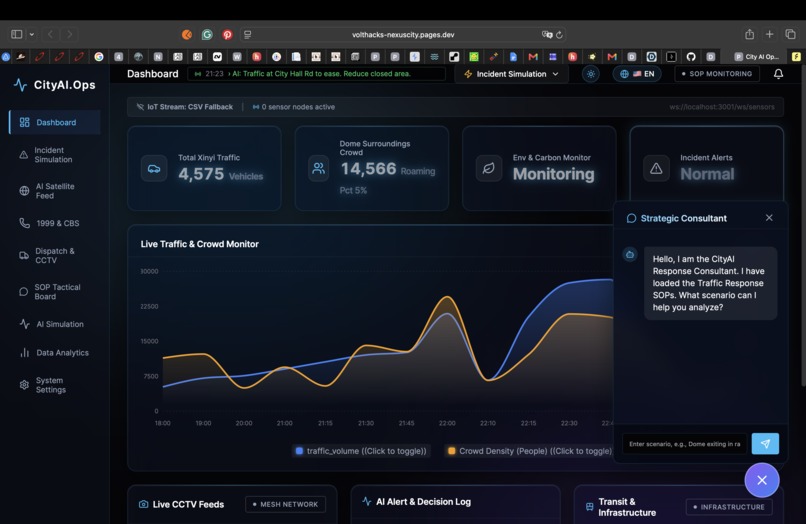Go back with Safari back arrow
Image resolution: width=806 pixels, height=524 pixels.
pyautogui.click(x=50, y=34)
